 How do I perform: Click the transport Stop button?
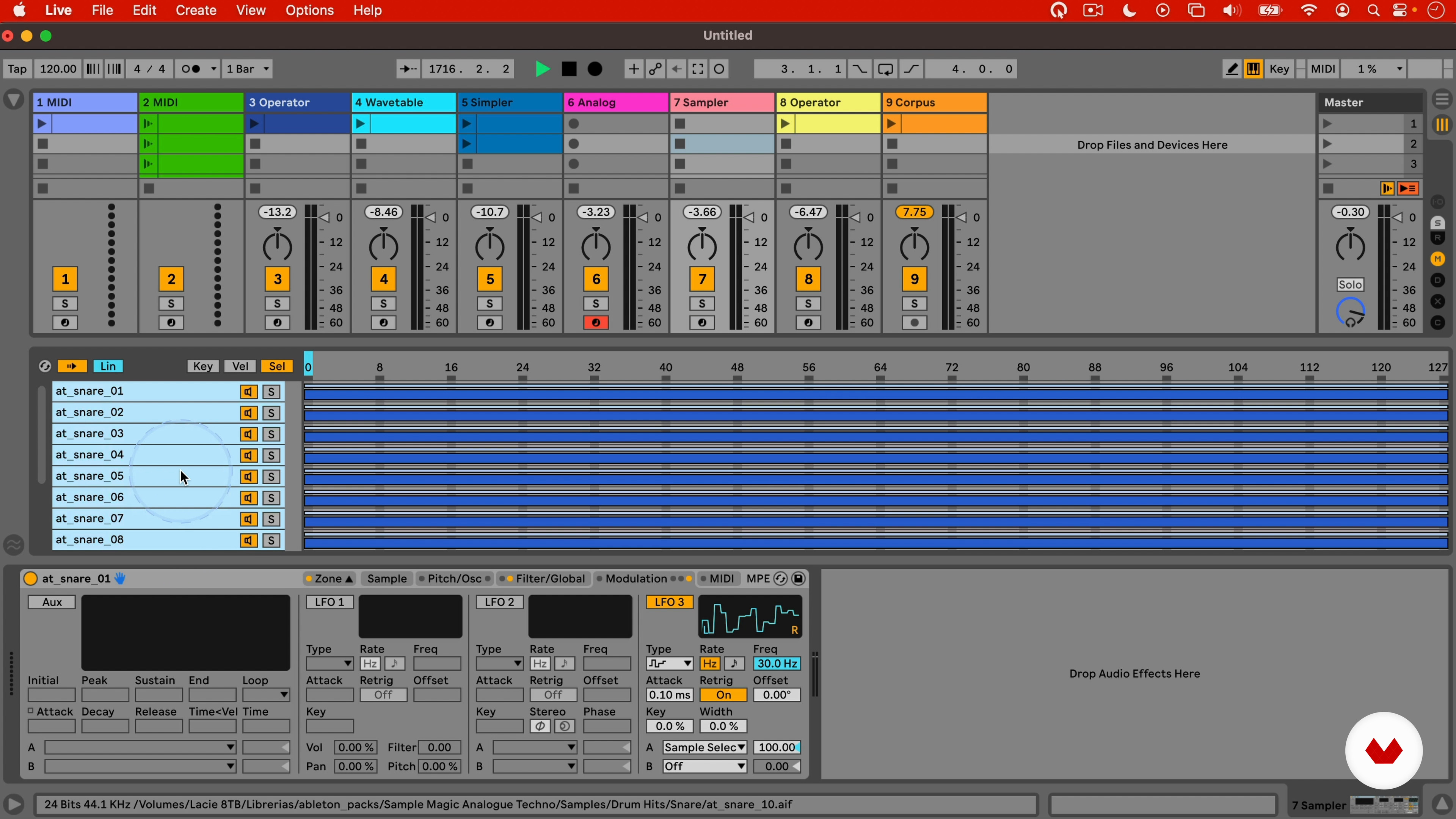[x=569, y=69]
